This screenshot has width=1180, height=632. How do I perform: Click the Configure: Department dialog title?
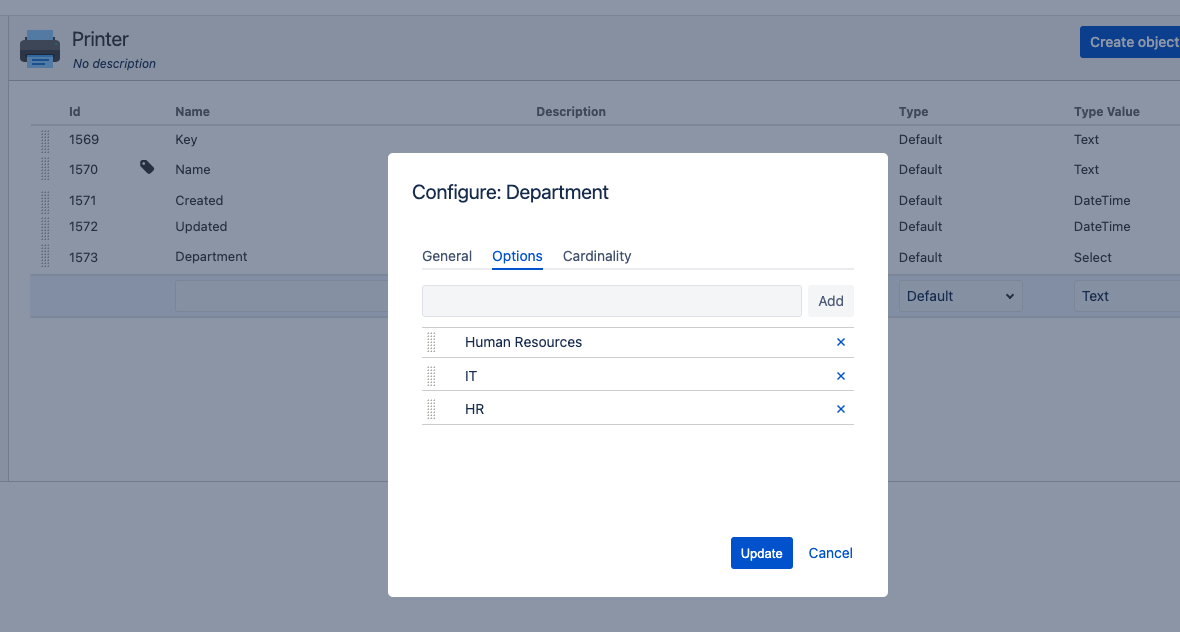pyautogui.click(x=510, y=193)
